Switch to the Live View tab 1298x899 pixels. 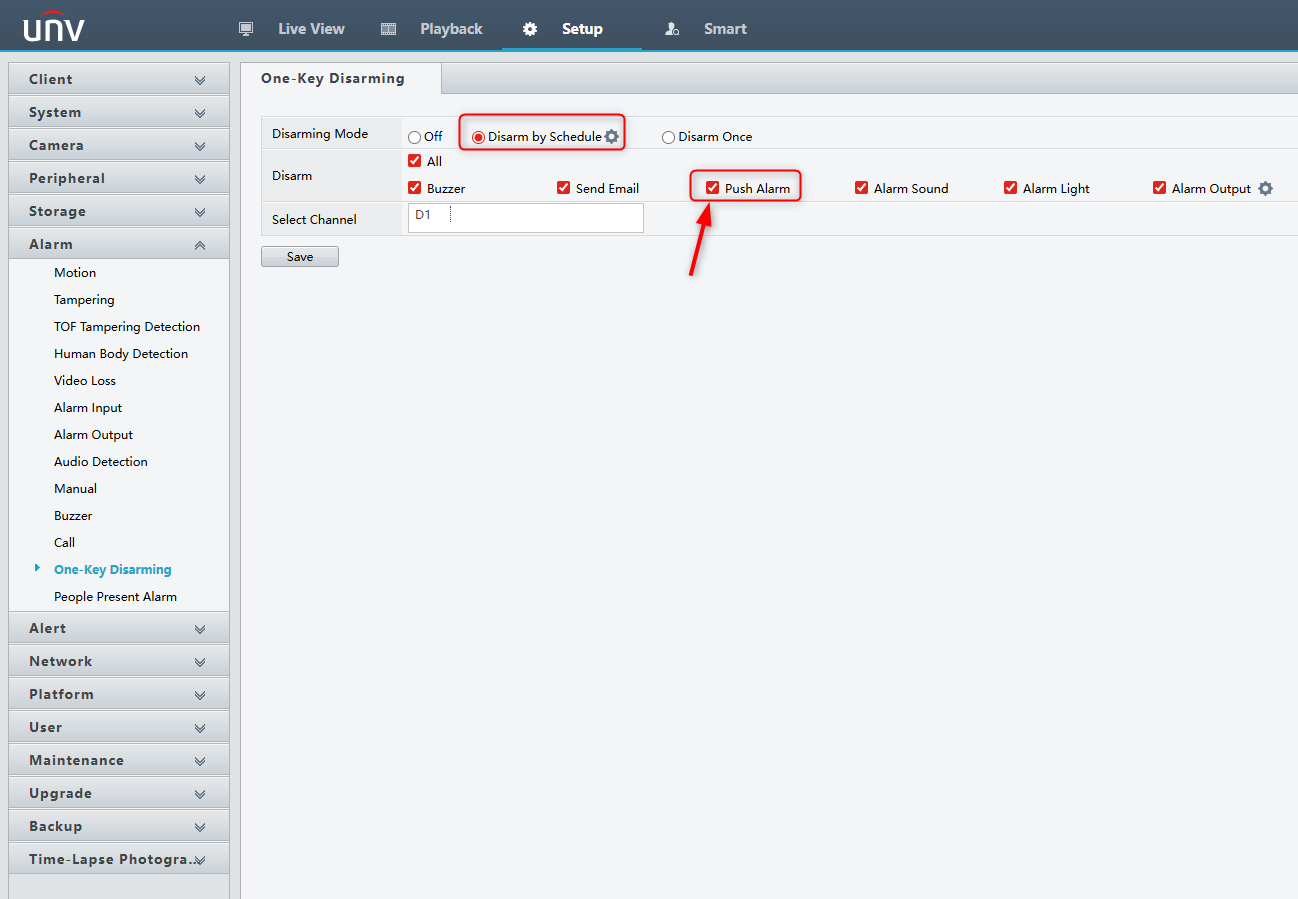pos(311,29)
